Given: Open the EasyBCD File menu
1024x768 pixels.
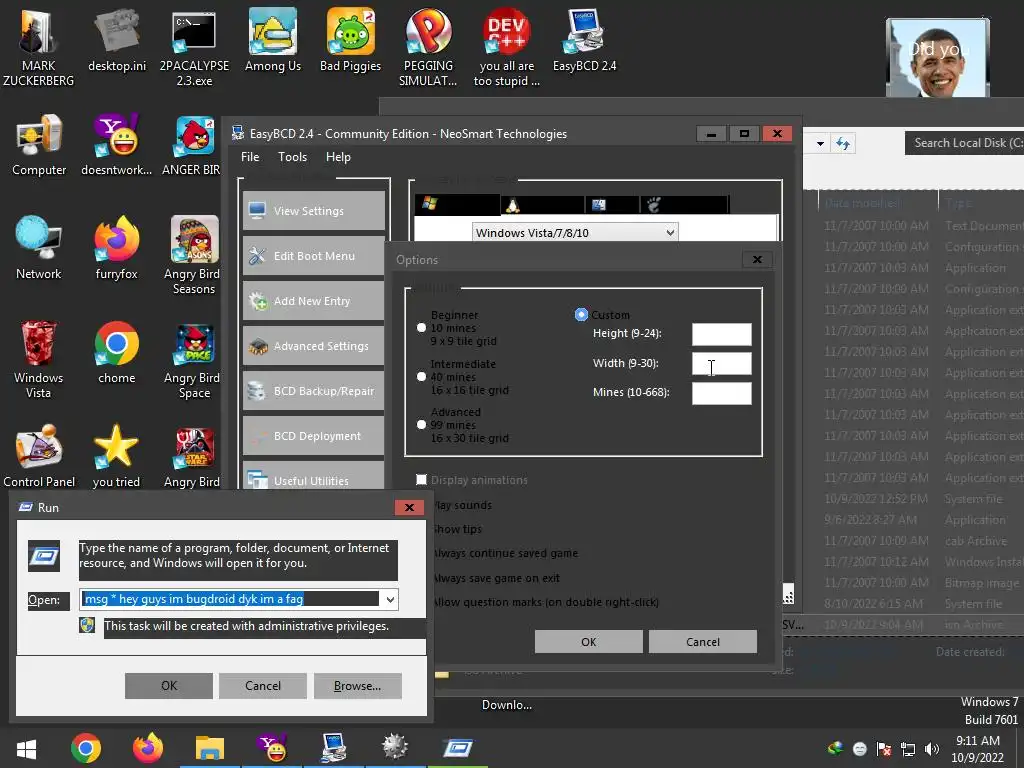Looking at the screenshot, I should click(249, 157).
